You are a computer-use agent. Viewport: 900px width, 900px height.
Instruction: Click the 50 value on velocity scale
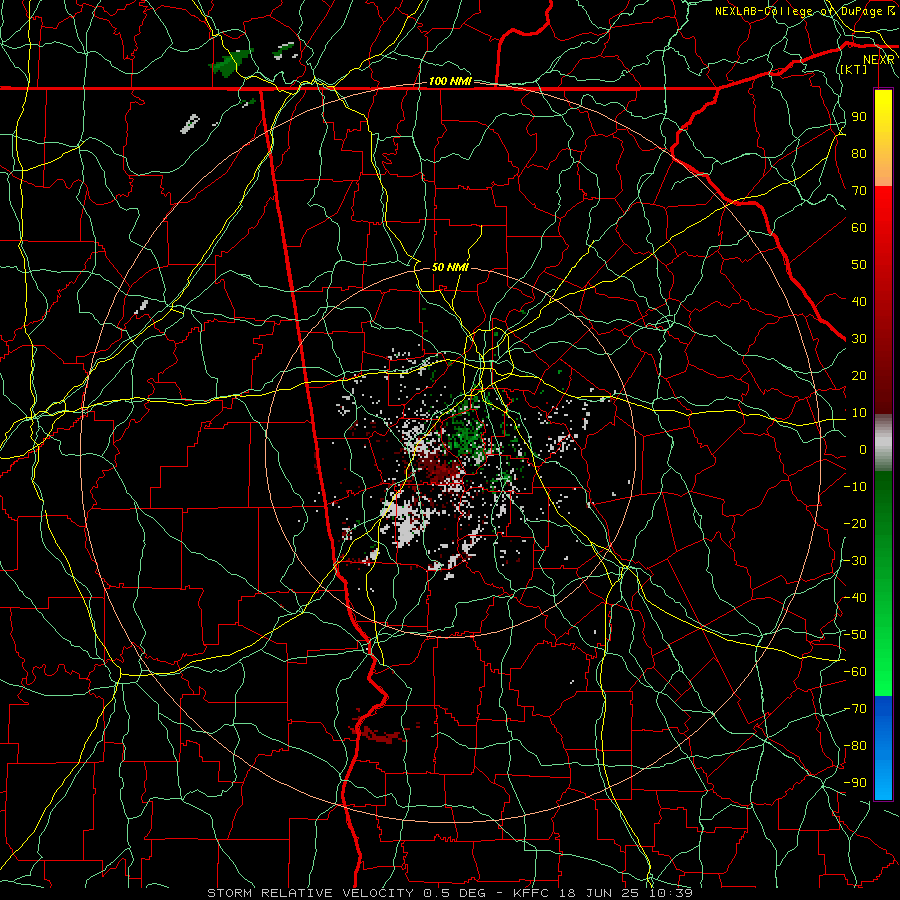[x=859, y=265]
